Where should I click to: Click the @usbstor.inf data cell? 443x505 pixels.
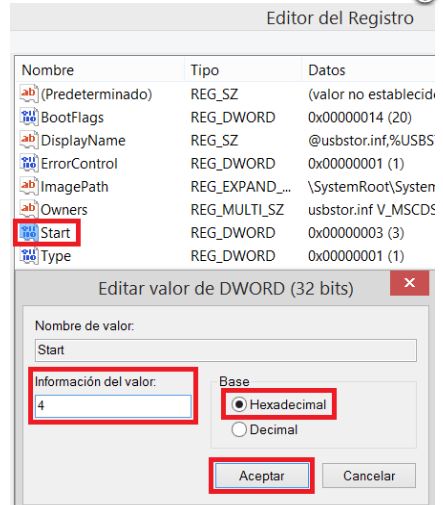[x=371, y=140]
